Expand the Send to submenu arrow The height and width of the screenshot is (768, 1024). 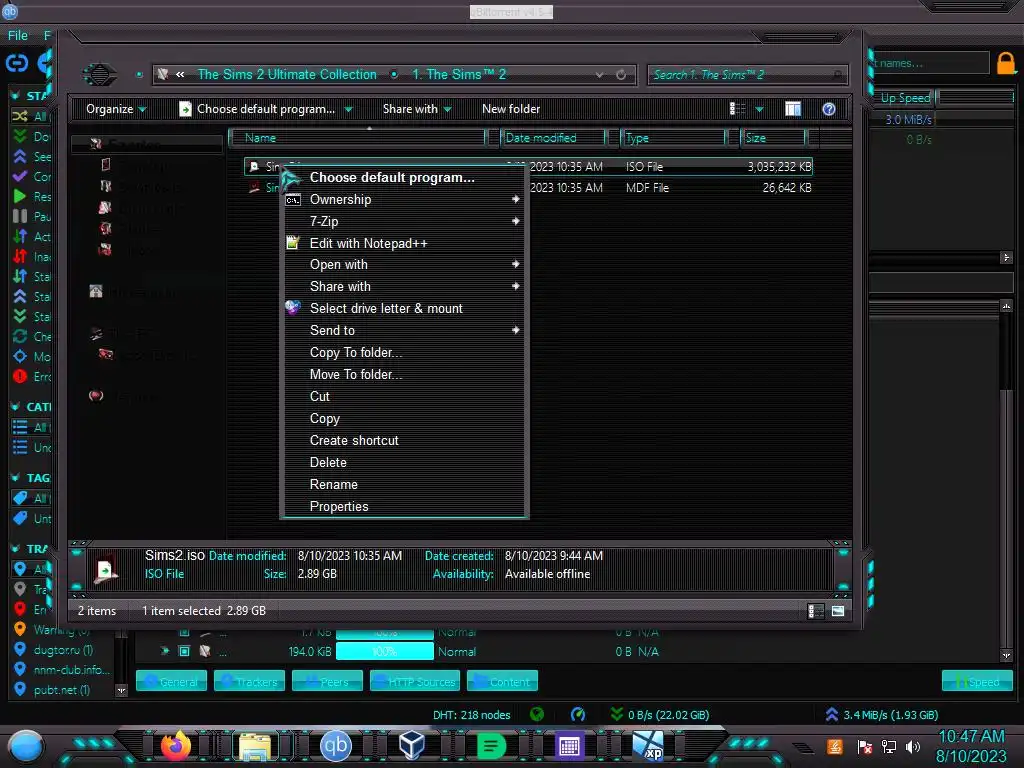pos(515,330)
